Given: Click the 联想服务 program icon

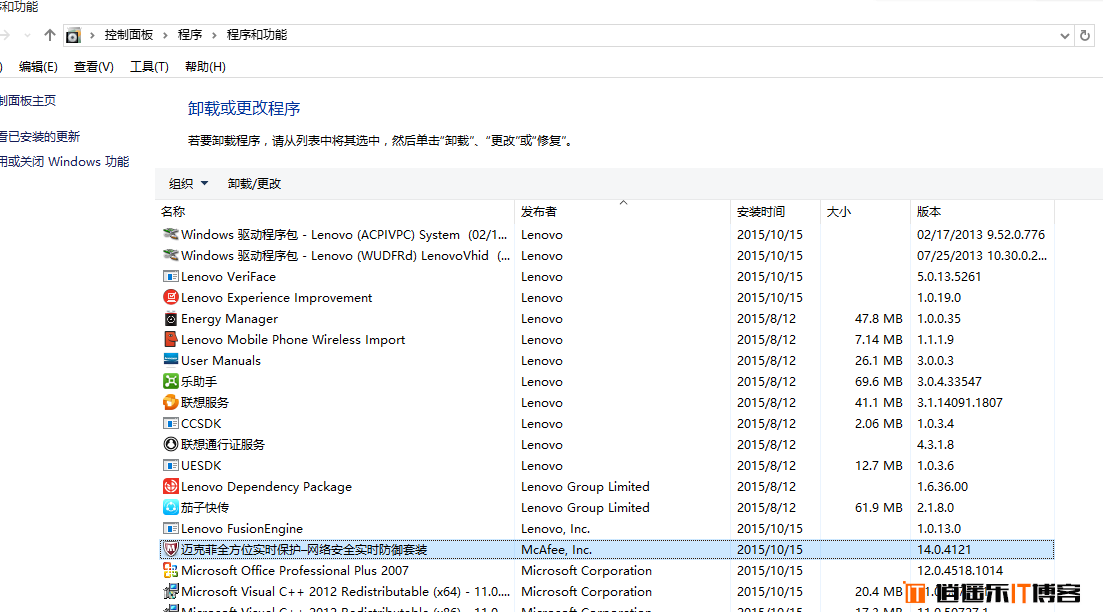Looking at the screenshot, I should (x=170, y=403).
